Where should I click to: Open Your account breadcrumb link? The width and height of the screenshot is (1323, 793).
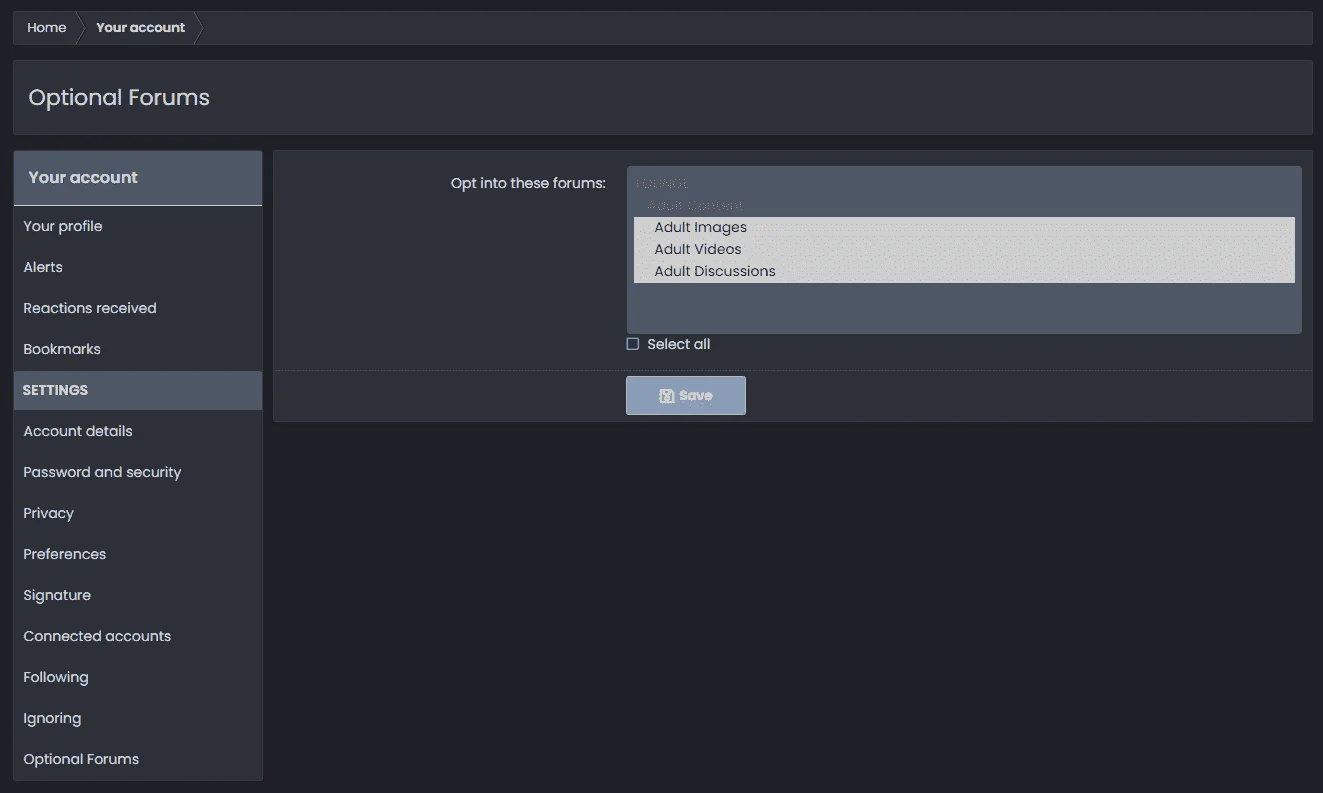[x=140, y=28]
